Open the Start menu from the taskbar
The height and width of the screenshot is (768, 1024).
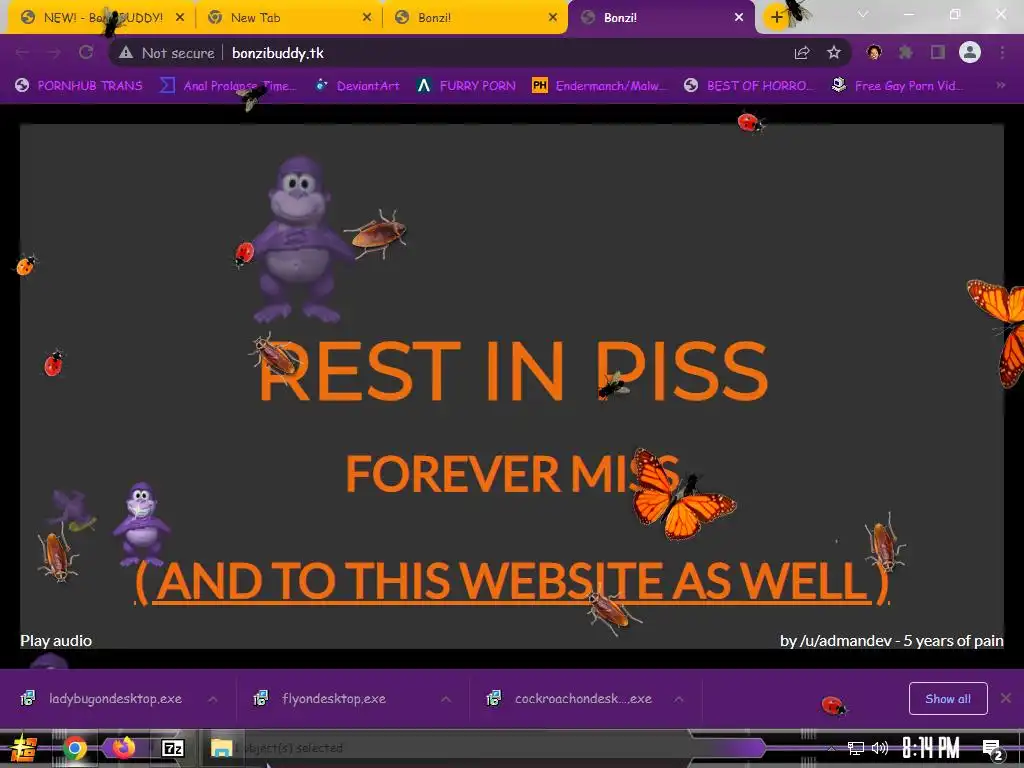pyautogui.click(x=24, y=748)
